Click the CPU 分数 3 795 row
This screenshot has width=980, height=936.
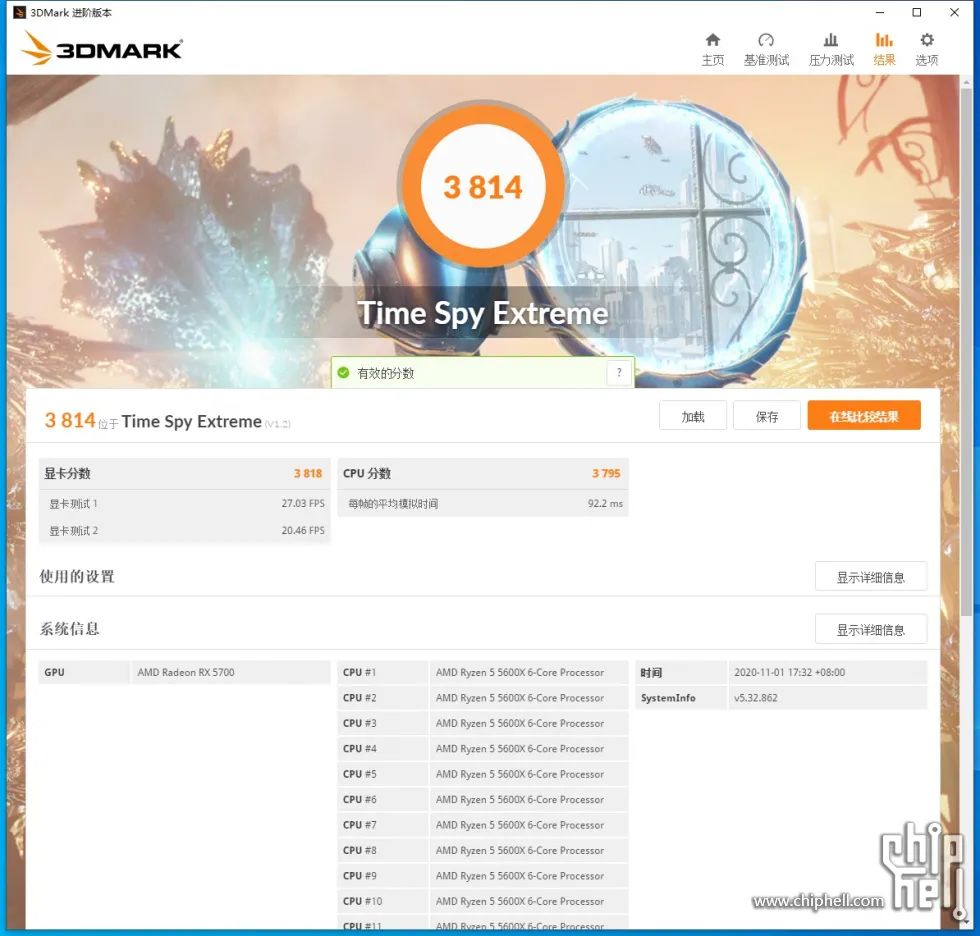click(482, 474)
